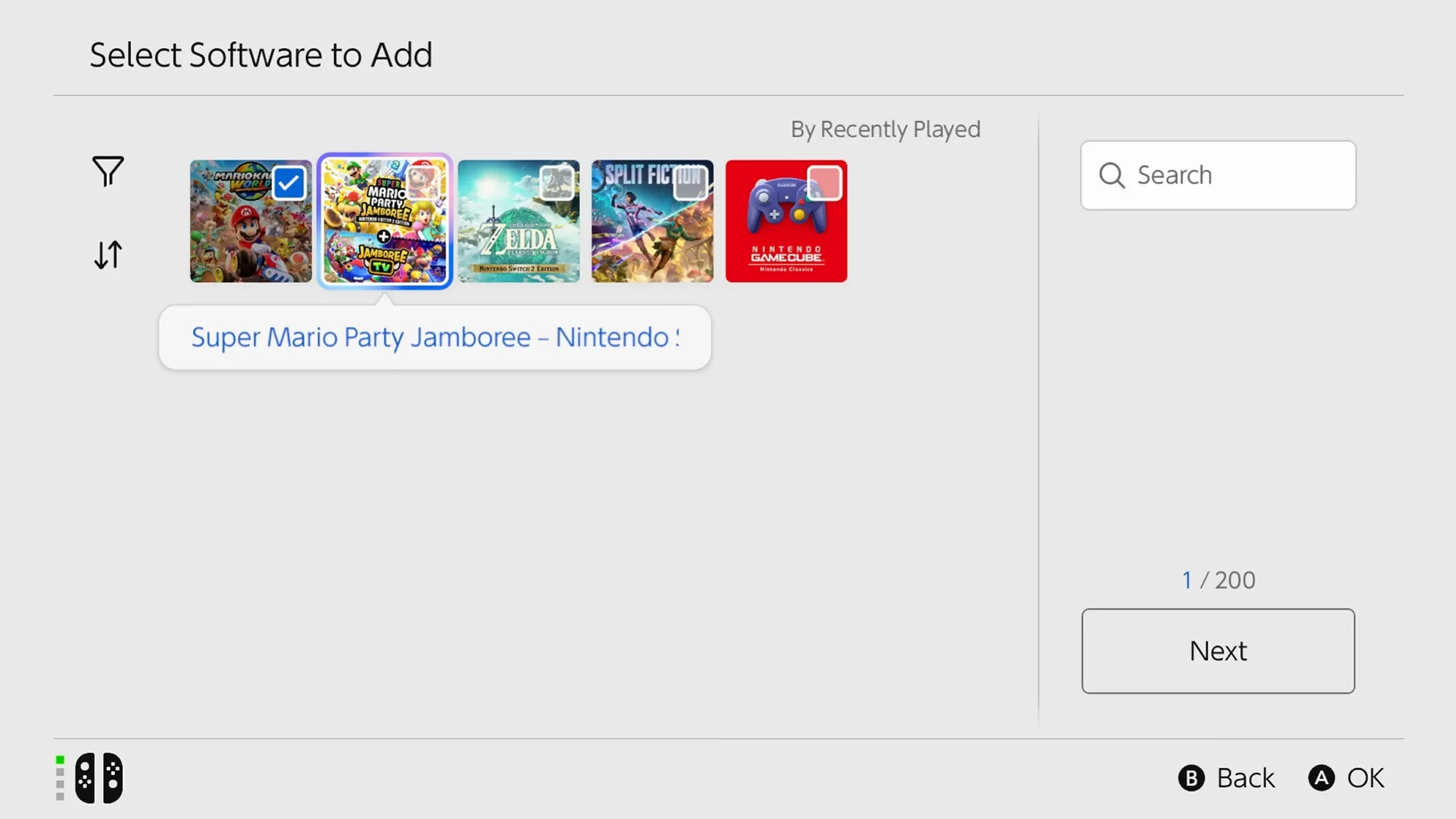This screenshot has width=1456, height=819.
Task: Check the Split Fiction selection box
Action: coord(691,182)
